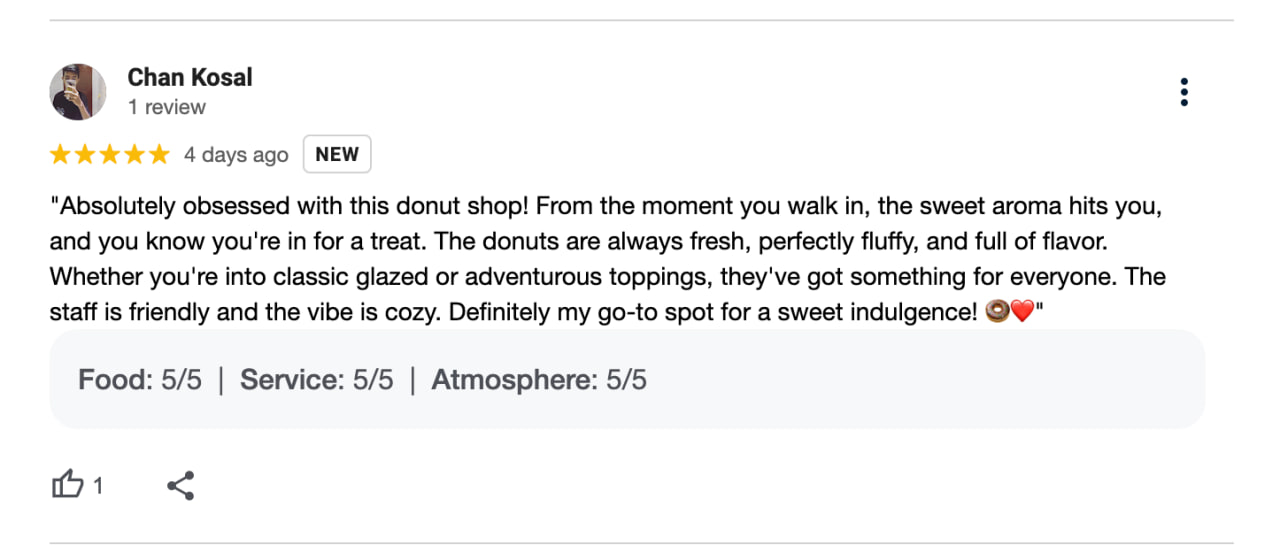Click the Service: 5/5 rating label
Viewport: 1280px width, 545px height.
point(316,380)
